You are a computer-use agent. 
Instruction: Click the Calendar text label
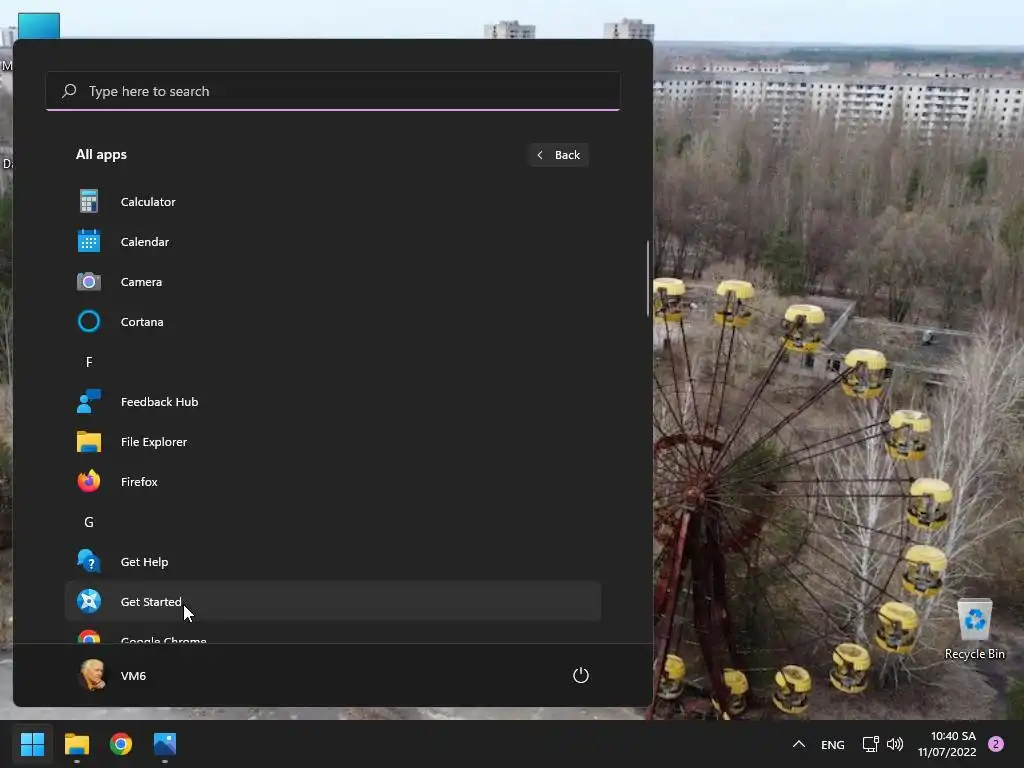[x=145, y=242]
